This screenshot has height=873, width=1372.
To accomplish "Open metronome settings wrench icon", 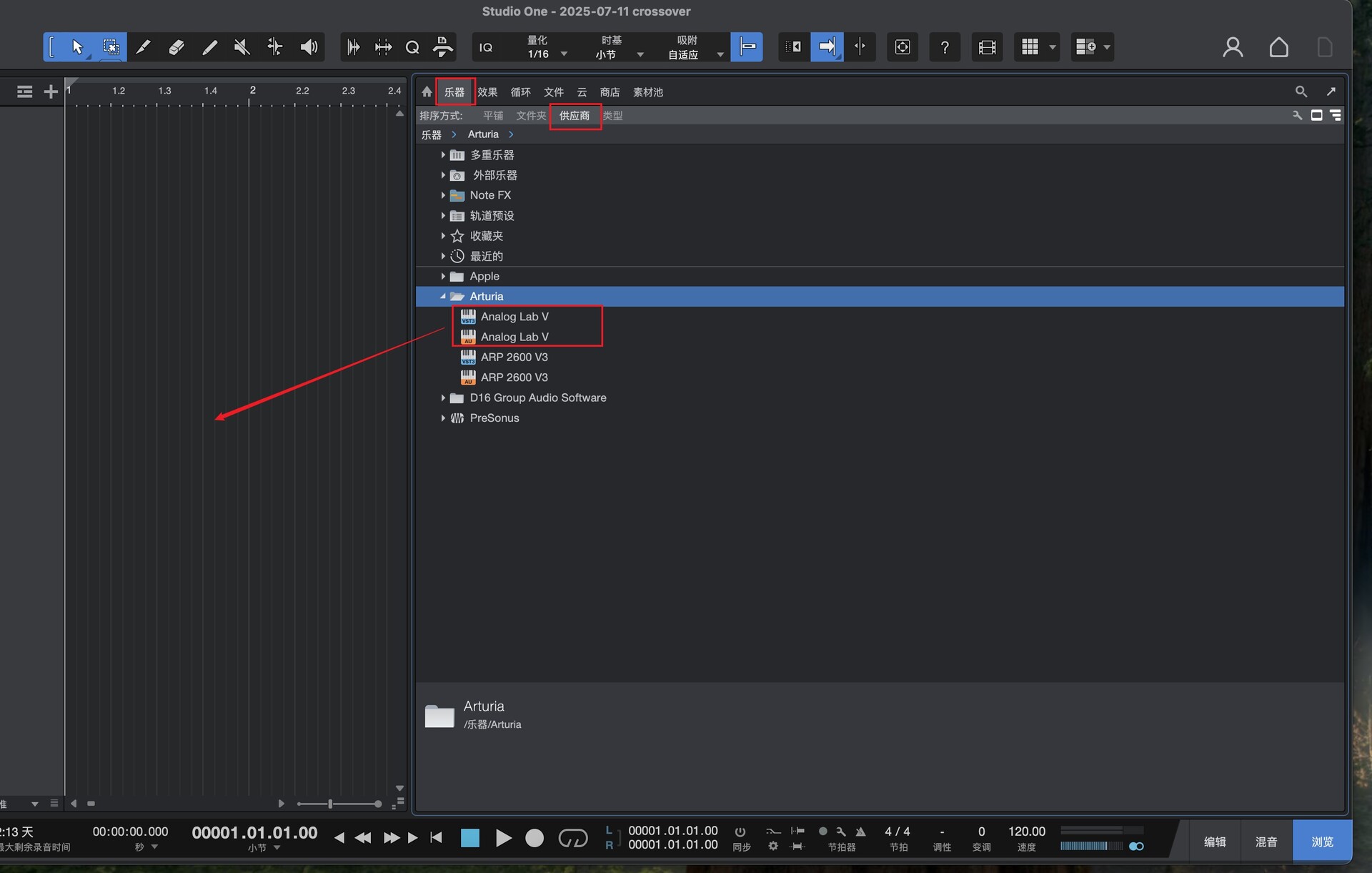I will (841, 832).
